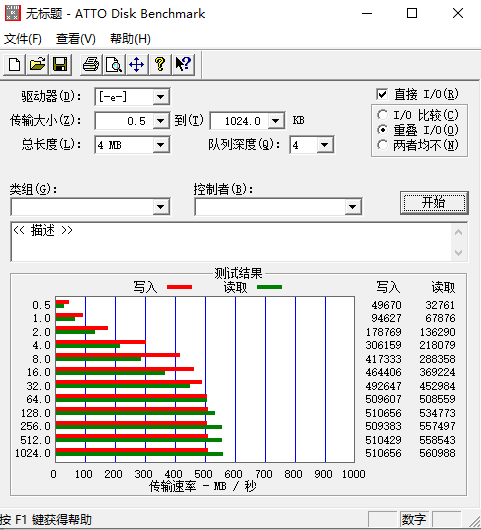Click the 64.0 transfer size row label
This screenshot has width=481, height=530.
[x=39, y=399]
